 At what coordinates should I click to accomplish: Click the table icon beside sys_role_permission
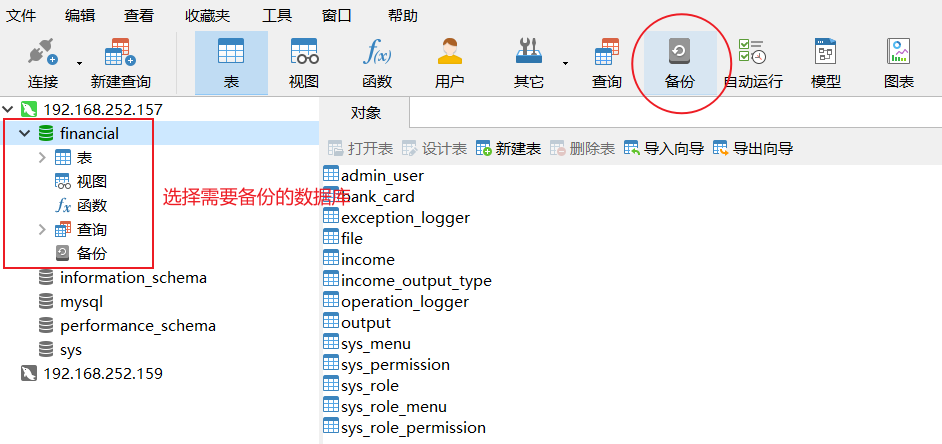click(x=331, y=426)
